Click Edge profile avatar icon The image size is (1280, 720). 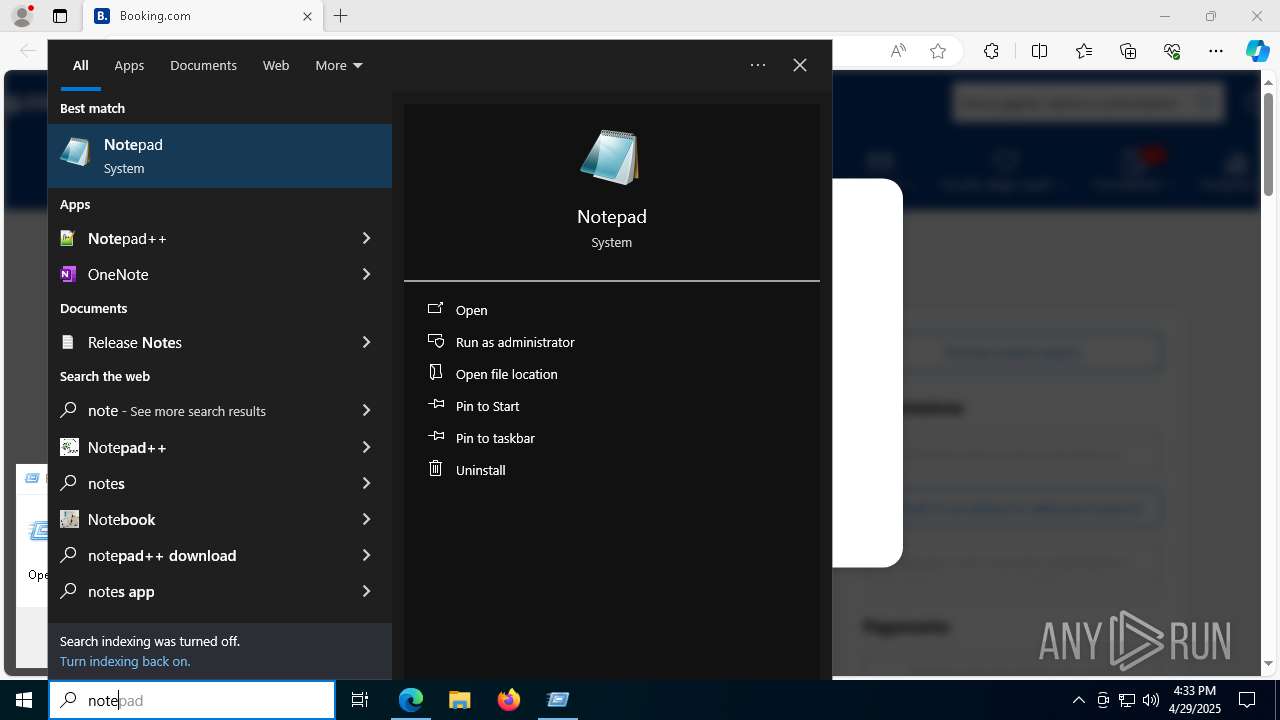point(22,16)
